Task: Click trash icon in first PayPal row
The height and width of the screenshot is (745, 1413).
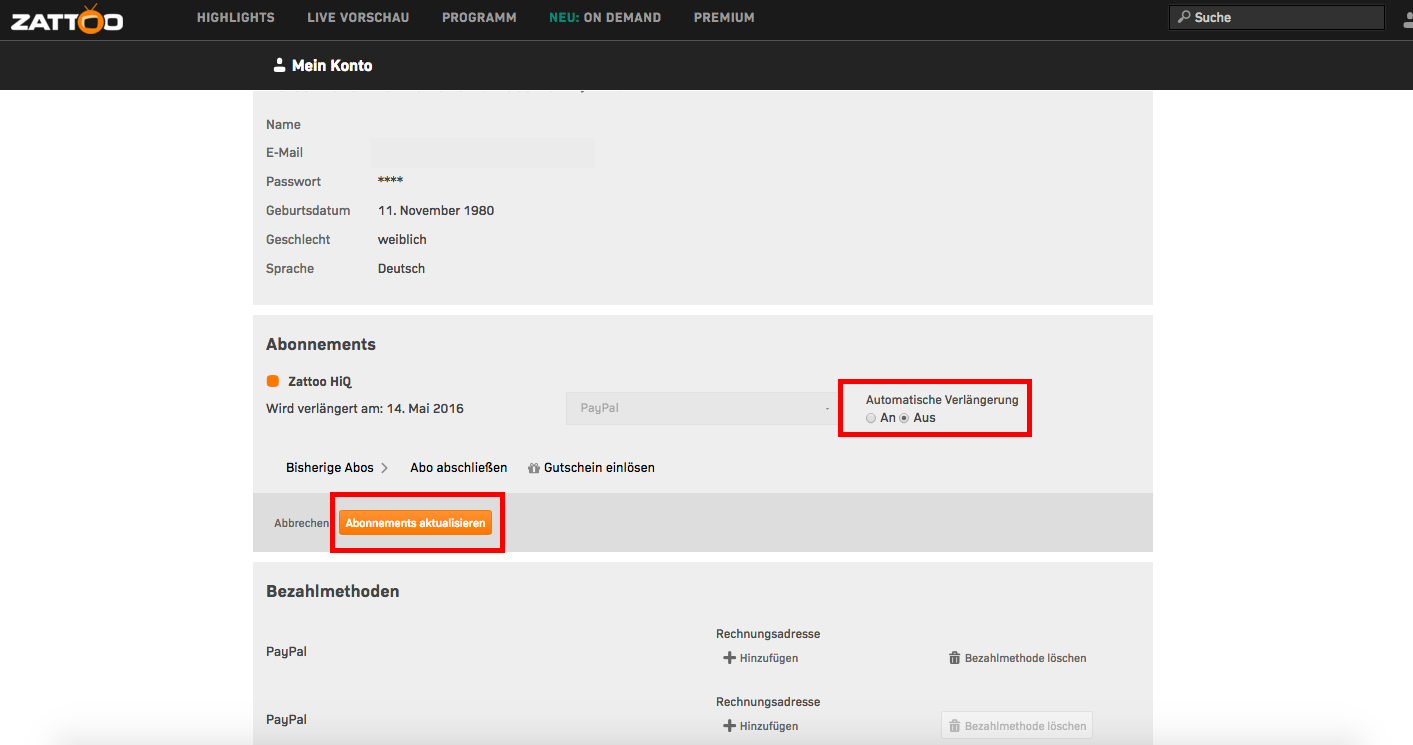Action: [954, 658]
